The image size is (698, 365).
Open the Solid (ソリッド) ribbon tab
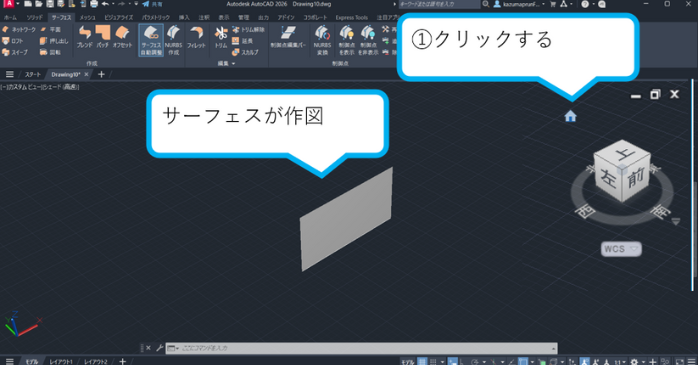pos(34,17)
